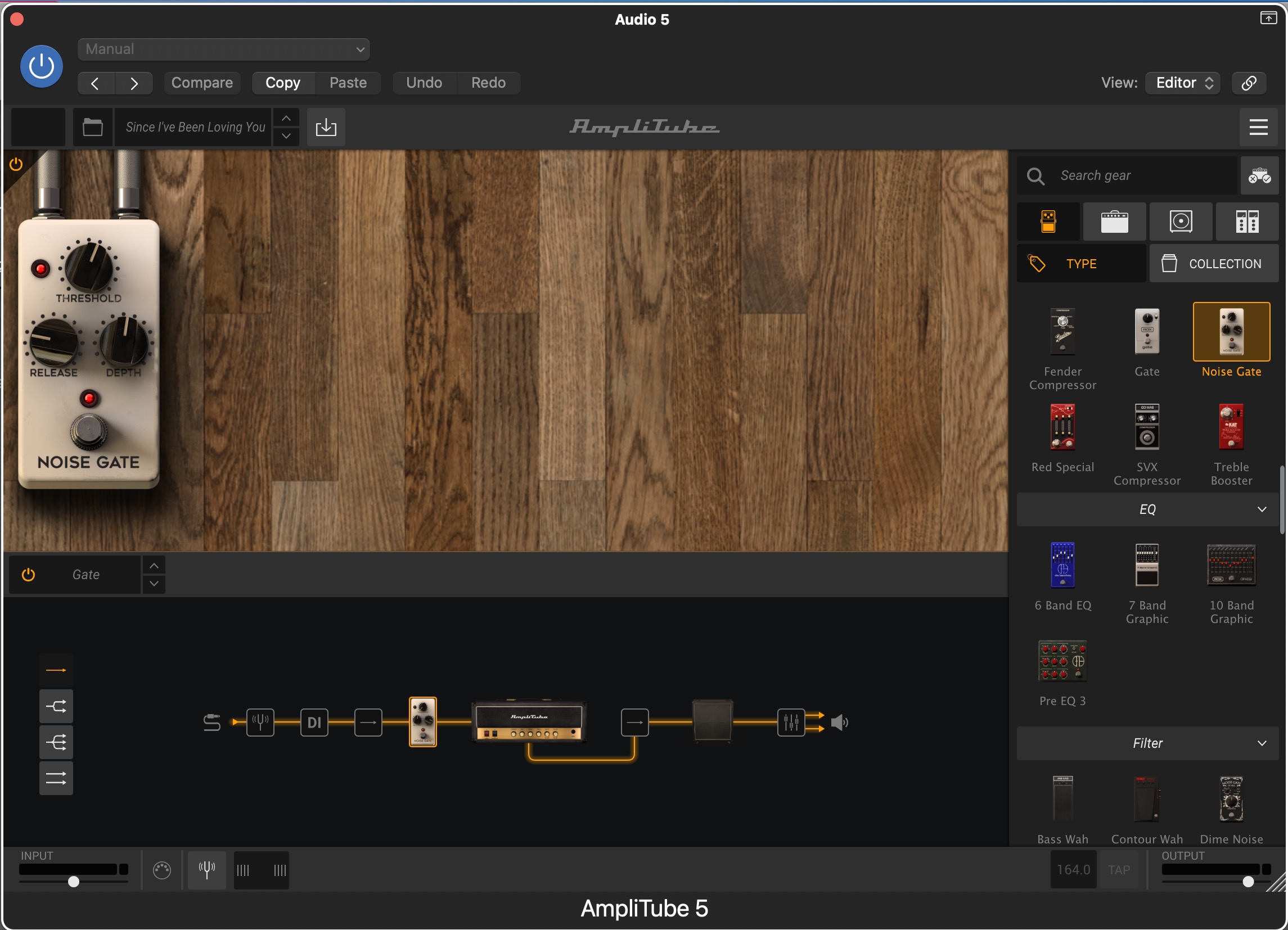This screenshot has height=930, width=1288.
Task: Click the tuner block in signal chain
Action: click(x=260, y=723)
